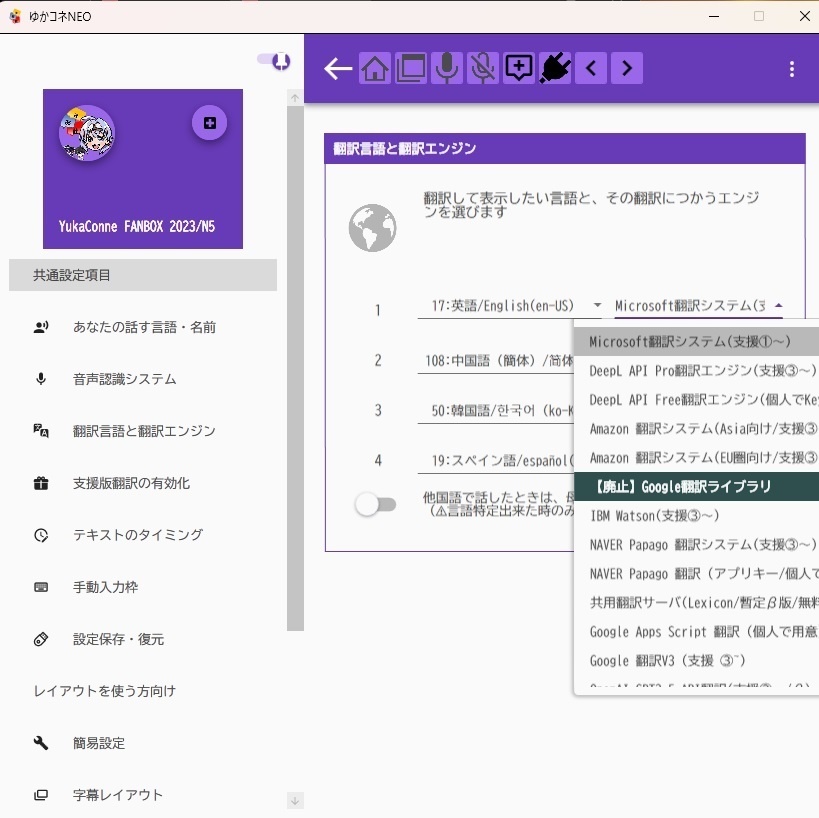Click the windows/layers icon in the toolbar
This screenshot has width=819, height=818.
(410, 68)
